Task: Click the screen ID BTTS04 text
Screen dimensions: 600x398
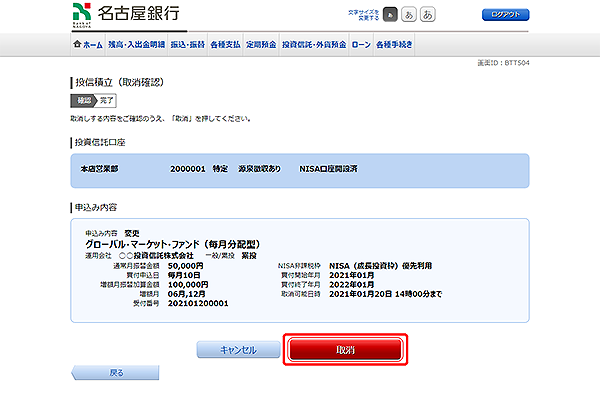Action: tap(503, 63)
